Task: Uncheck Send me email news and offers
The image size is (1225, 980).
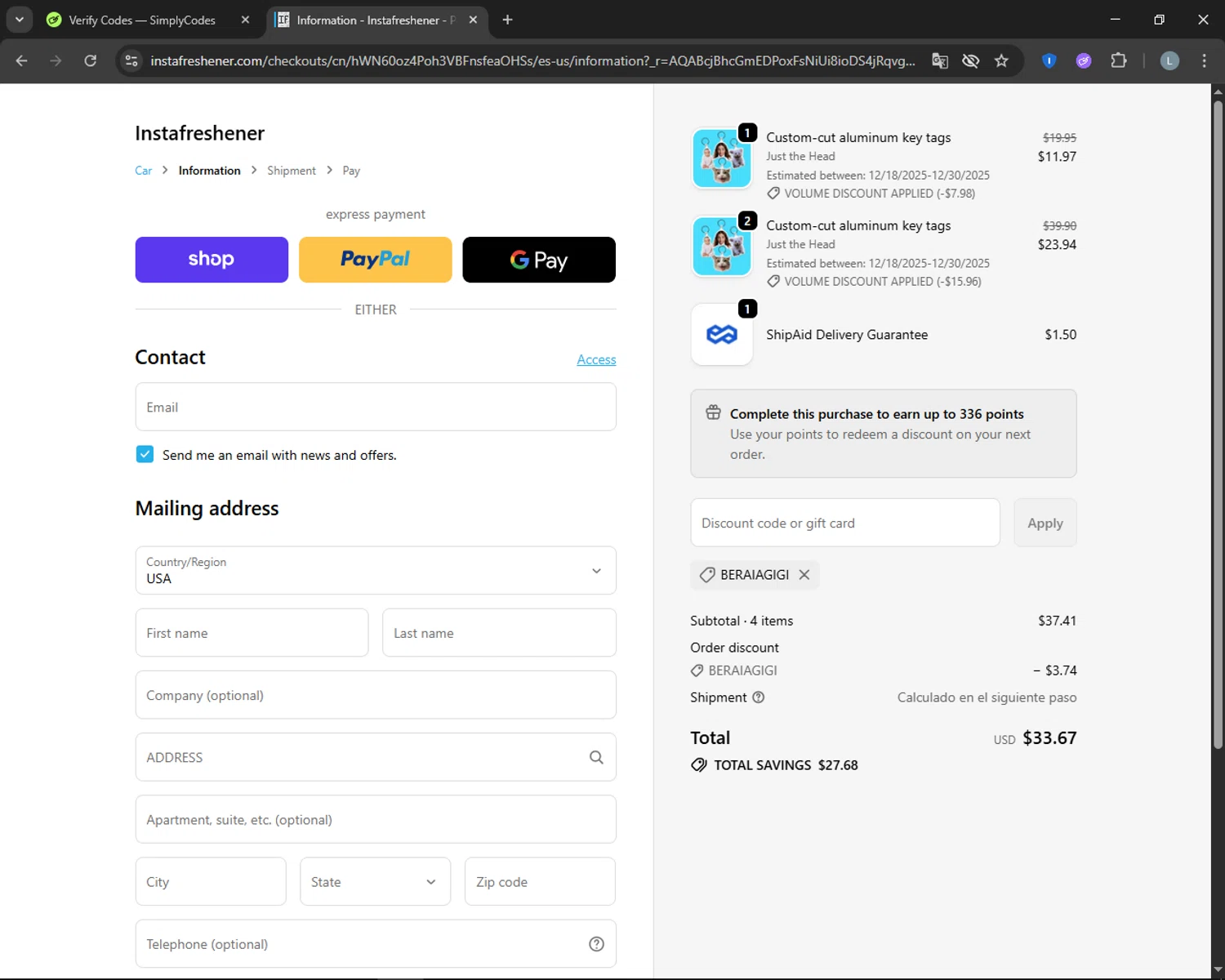Action: pyautogui.click(x=145, y=454)
